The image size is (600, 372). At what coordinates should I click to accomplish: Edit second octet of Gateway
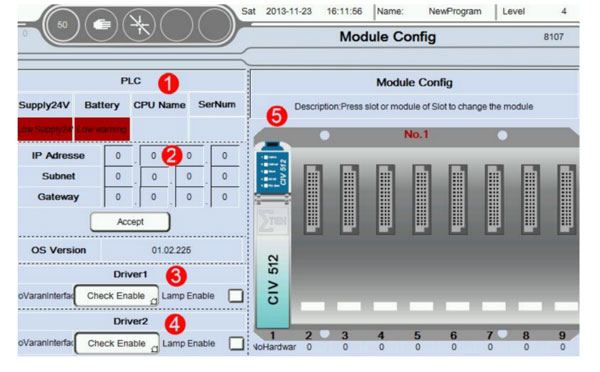(154, 197)
